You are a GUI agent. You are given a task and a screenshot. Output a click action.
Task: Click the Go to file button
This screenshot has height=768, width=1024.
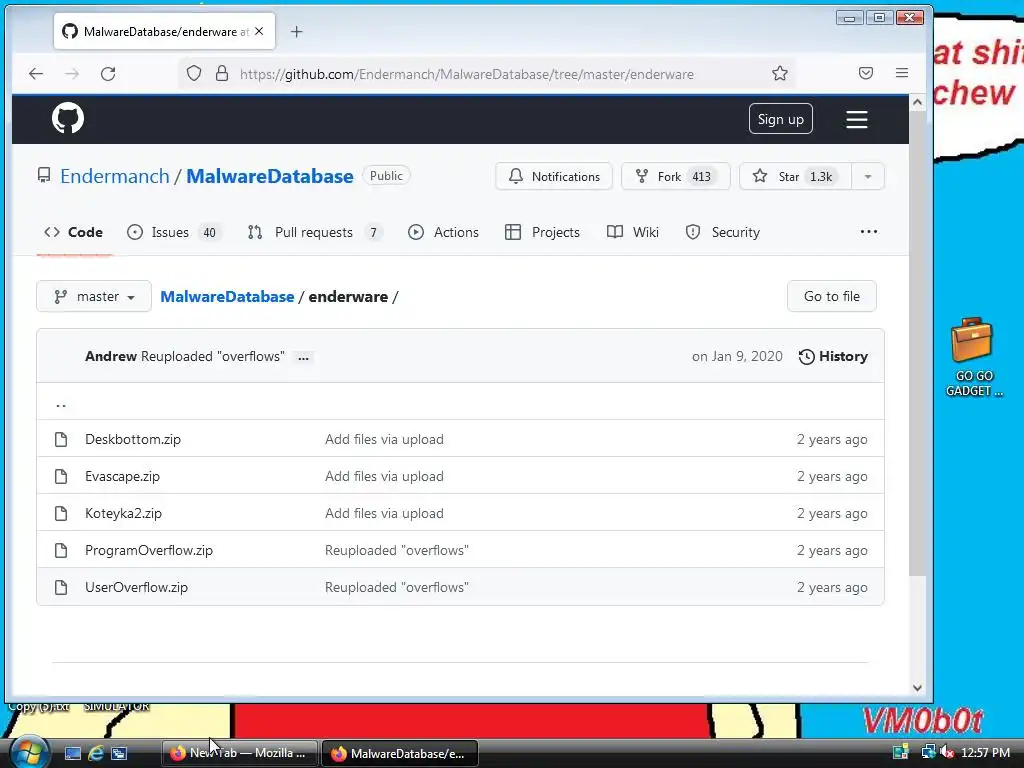[831, 296]
